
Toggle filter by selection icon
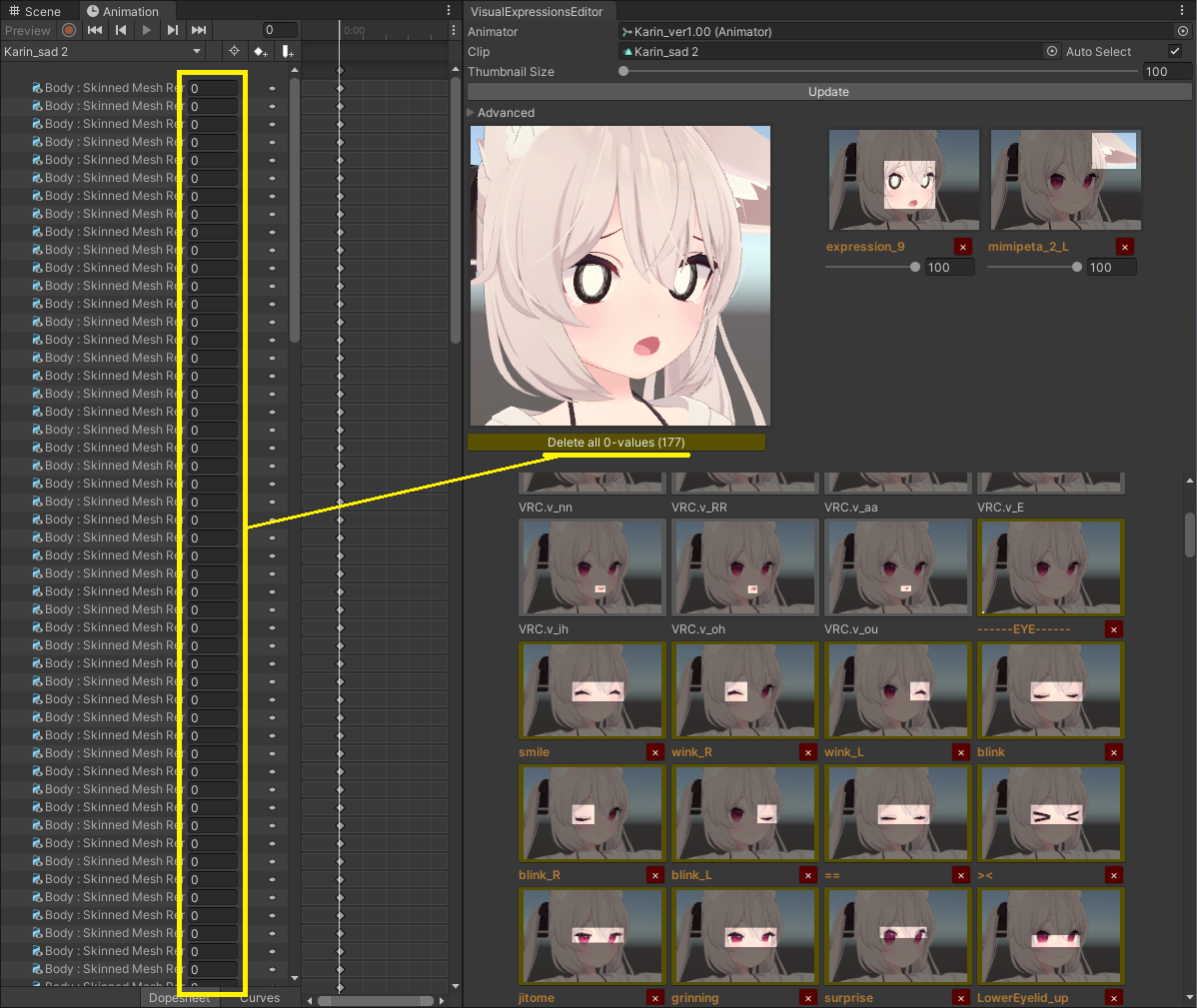(x=235, y=51)
